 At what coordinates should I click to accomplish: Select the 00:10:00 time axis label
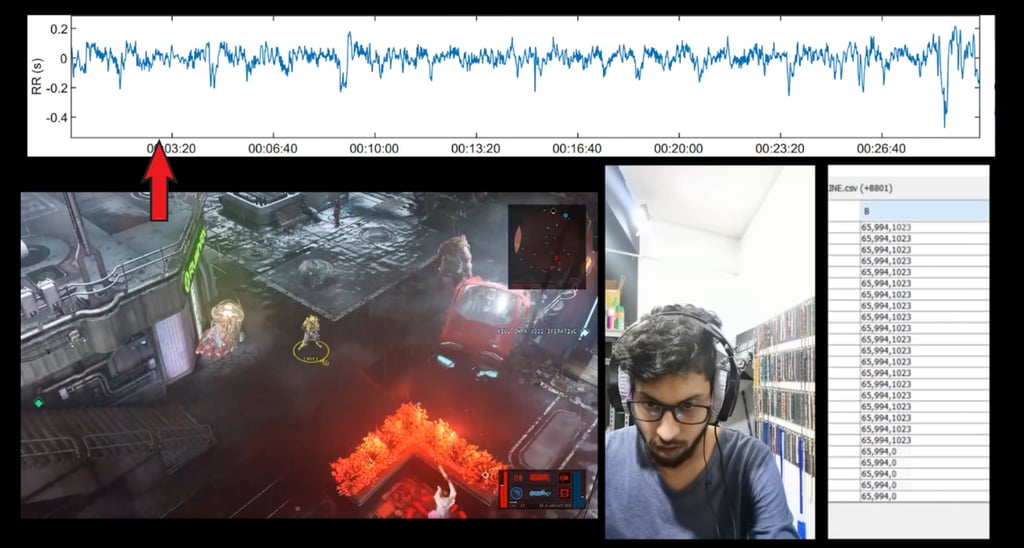tap(374, 149)
